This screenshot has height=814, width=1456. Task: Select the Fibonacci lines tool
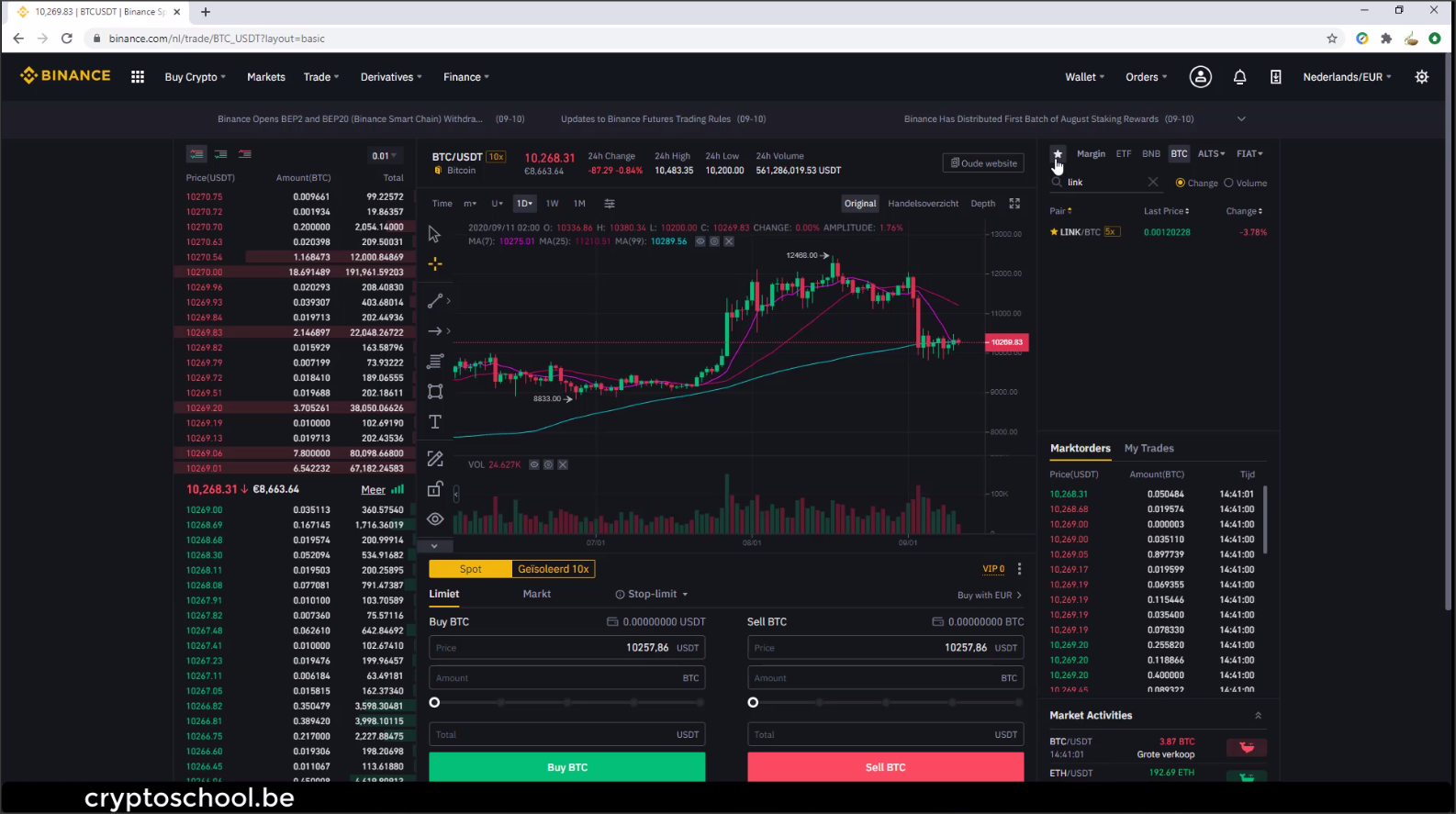435,362
